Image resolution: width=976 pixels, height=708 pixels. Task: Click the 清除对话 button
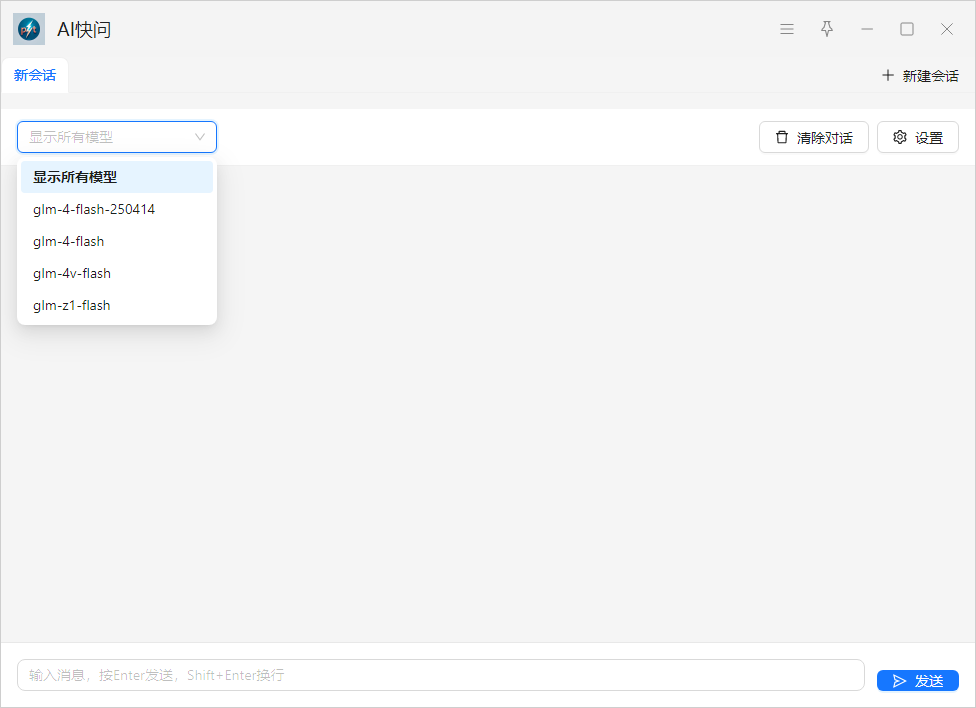point(814,137)
